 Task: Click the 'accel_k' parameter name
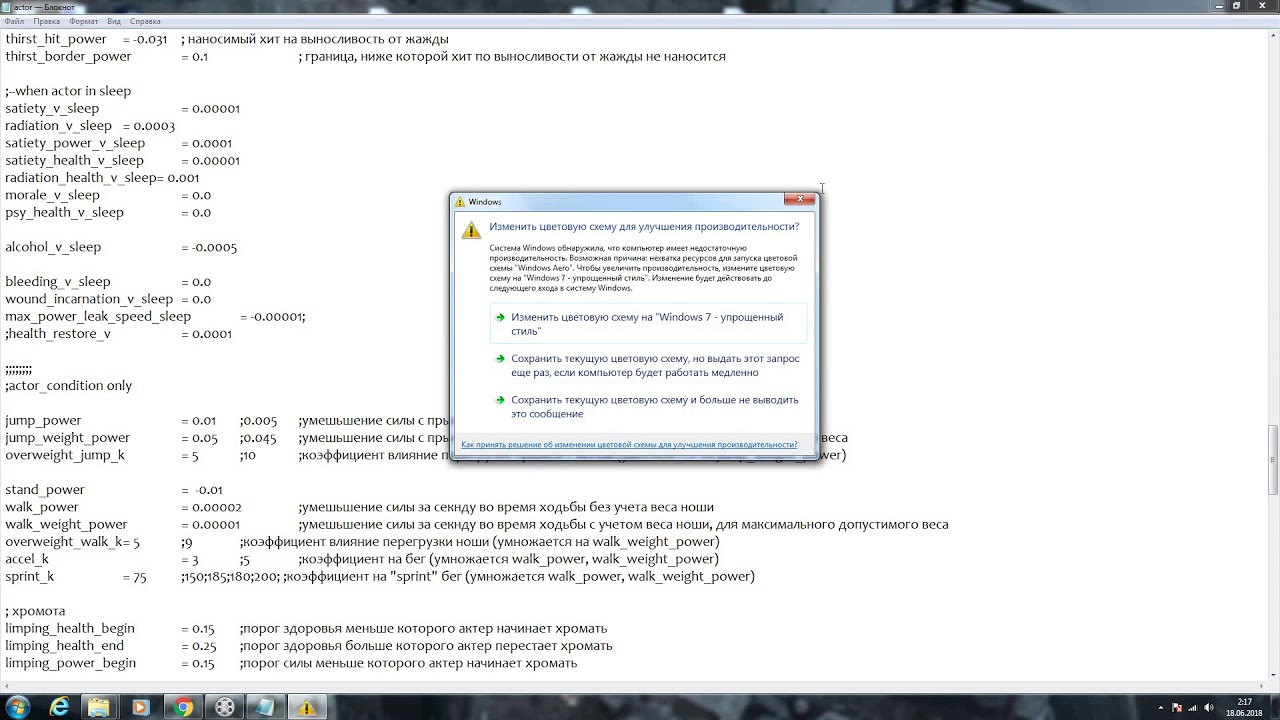click(x=27, y=559)
